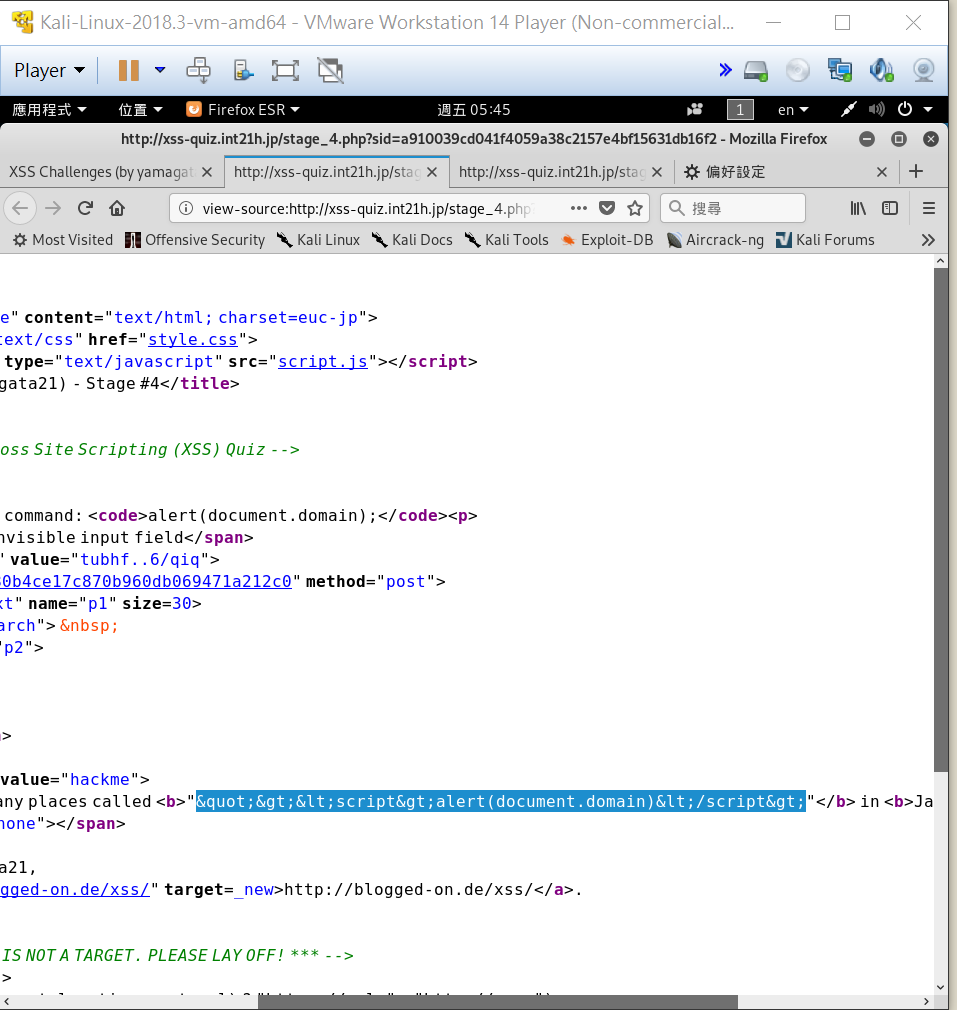Select workspace 1 indicator
Screen dimensions: 957x1010
pyautogui.click(x=740, y=110)
